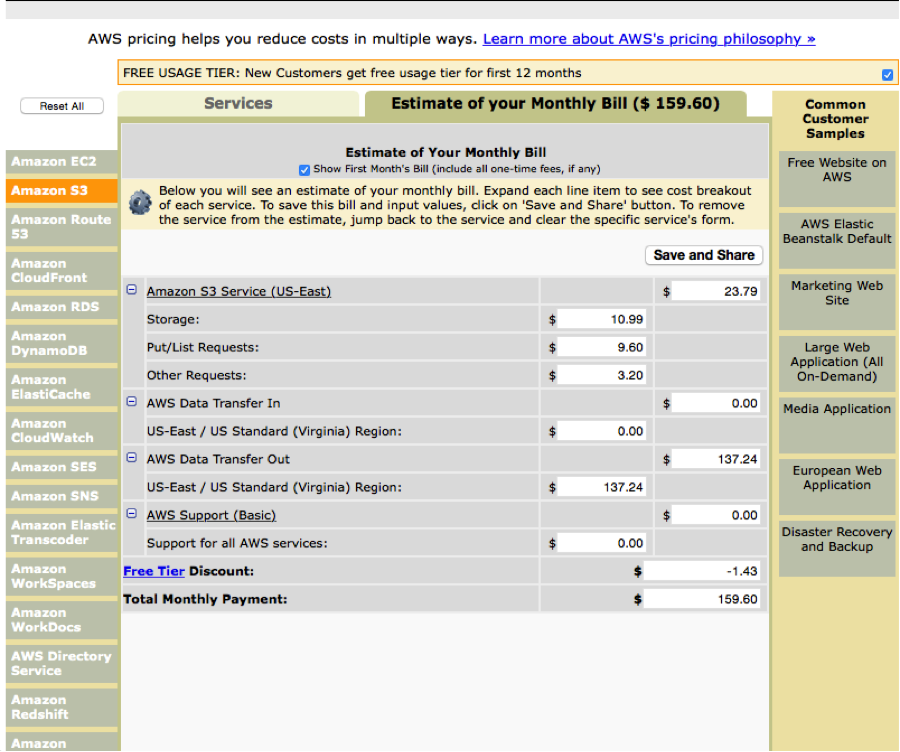Click the AWS Data Transfer In total field
Viewport: 900px width, 752px height.
(716, 404)
